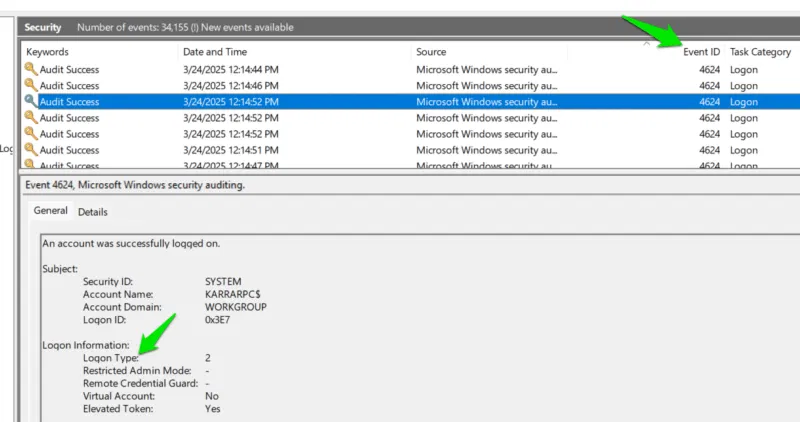The height and width of the screenshot is (422, 800).
Task: Click Logon task category in the 12:14:46 PM row
Action: tap(744, 86)
